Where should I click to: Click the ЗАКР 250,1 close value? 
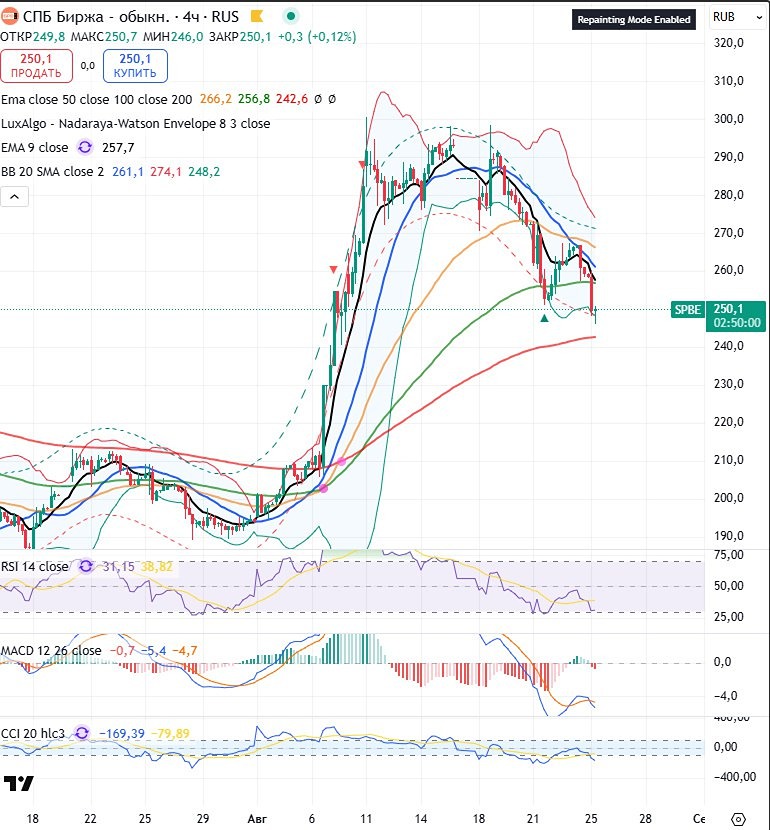[240, 37]
